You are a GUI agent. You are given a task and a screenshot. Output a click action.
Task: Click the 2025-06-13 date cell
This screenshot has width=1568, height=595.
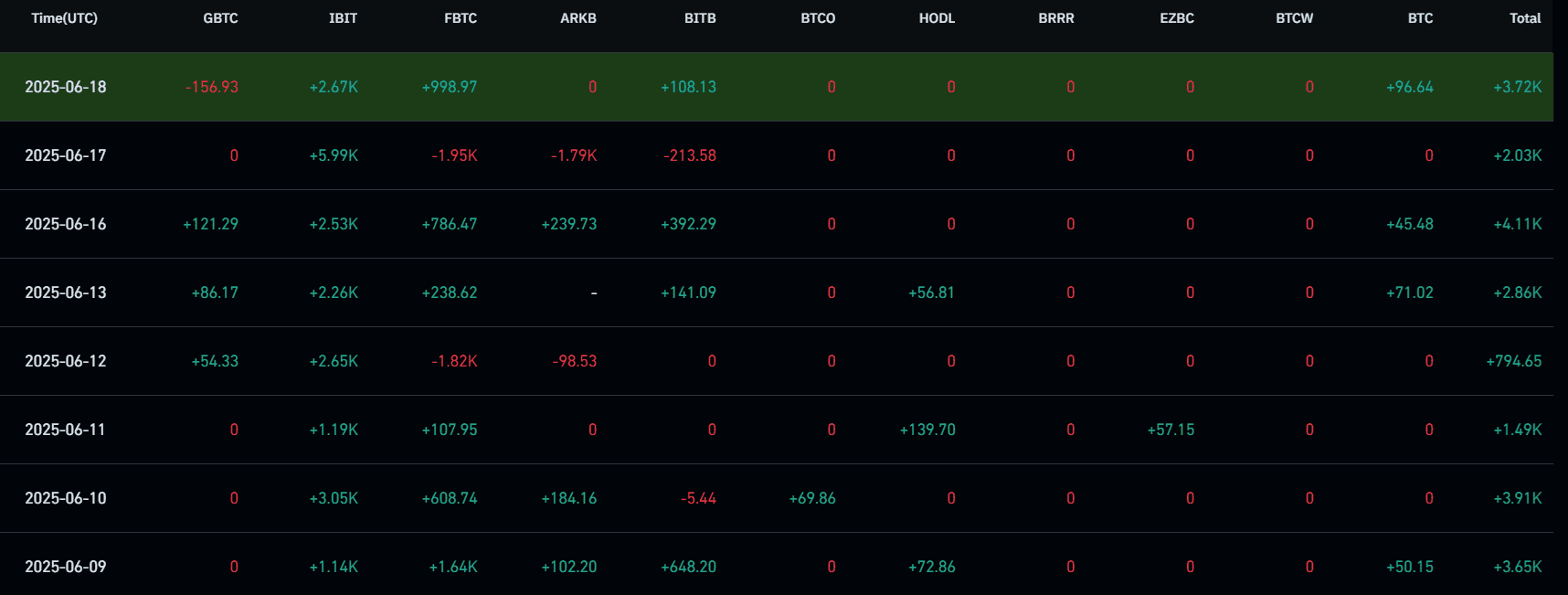(66, 292)
